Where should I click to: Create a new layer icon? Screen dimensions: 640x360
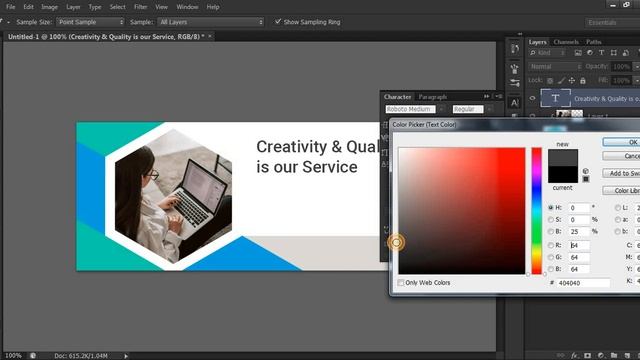(627, 356)
